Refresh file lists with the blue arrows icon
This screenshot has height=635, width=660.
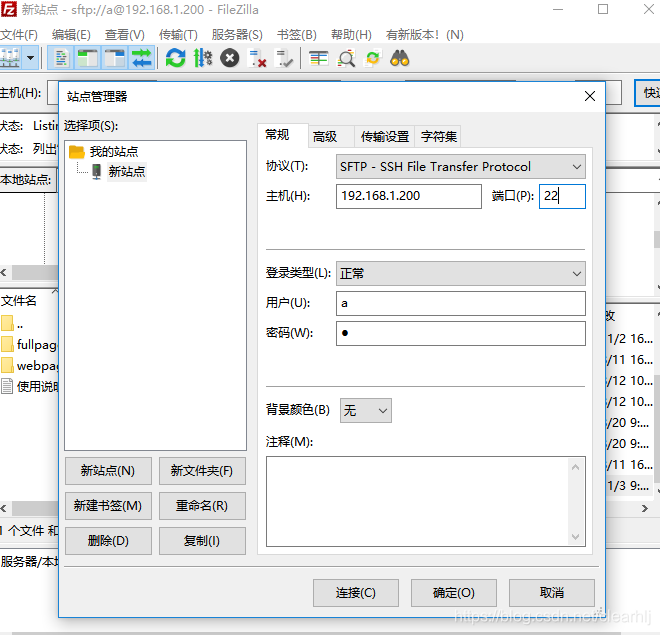tap(176, 58)
